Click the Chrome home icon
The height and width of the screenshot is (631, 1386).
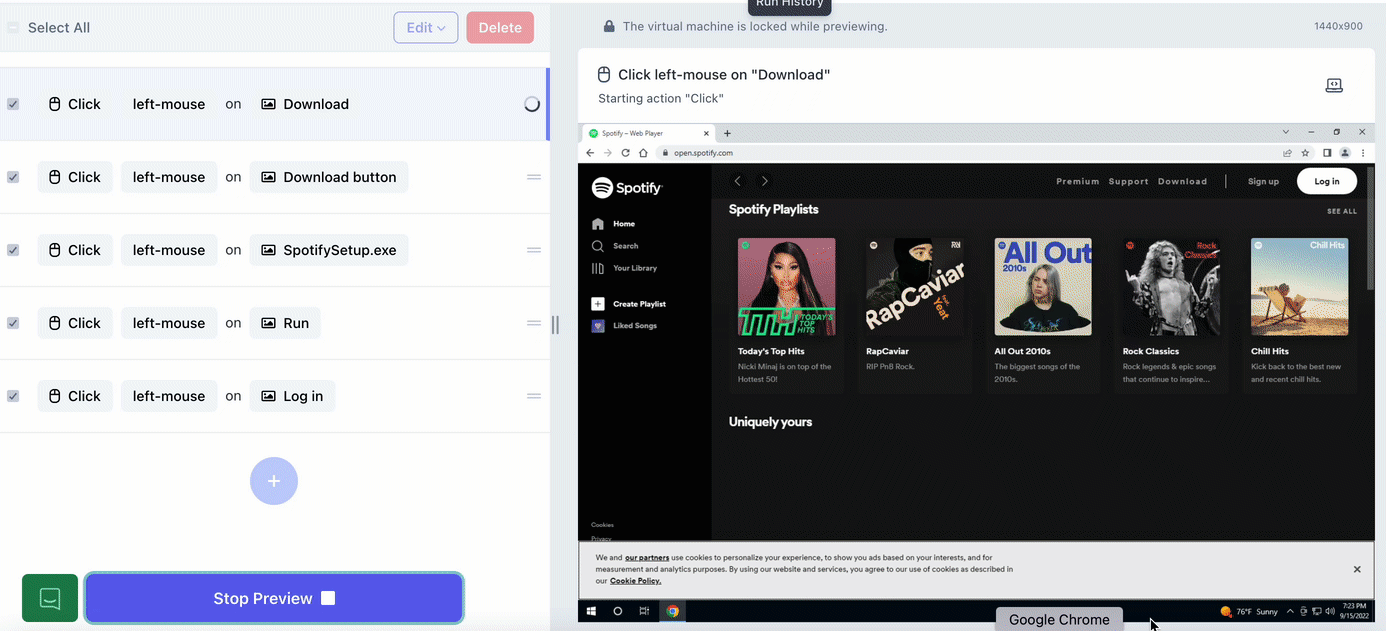click(644, 153)
